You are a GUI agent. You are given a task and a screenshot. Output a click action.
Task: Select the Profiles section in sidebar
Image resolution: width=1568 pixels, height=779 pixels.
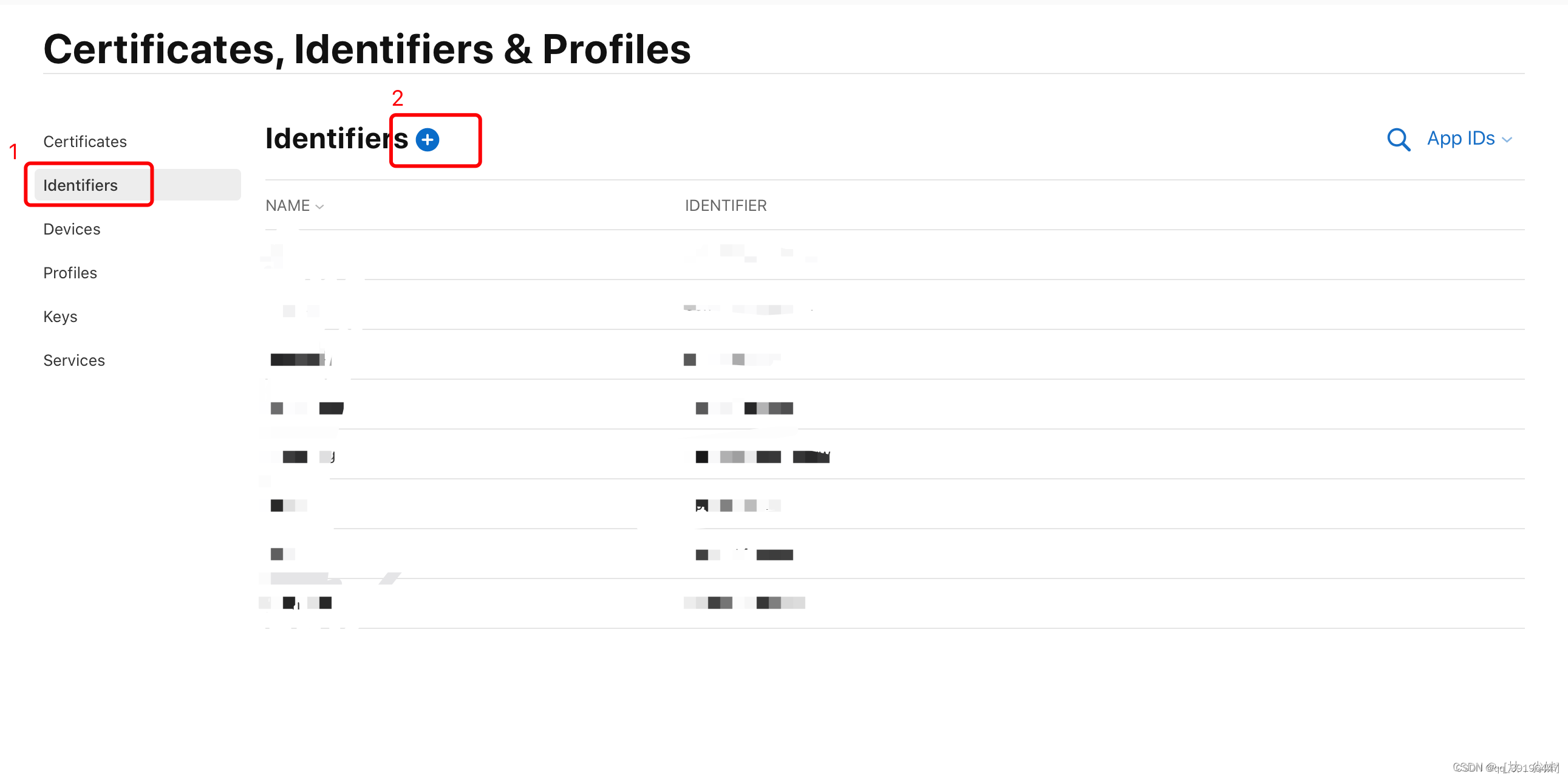point(70,272)
